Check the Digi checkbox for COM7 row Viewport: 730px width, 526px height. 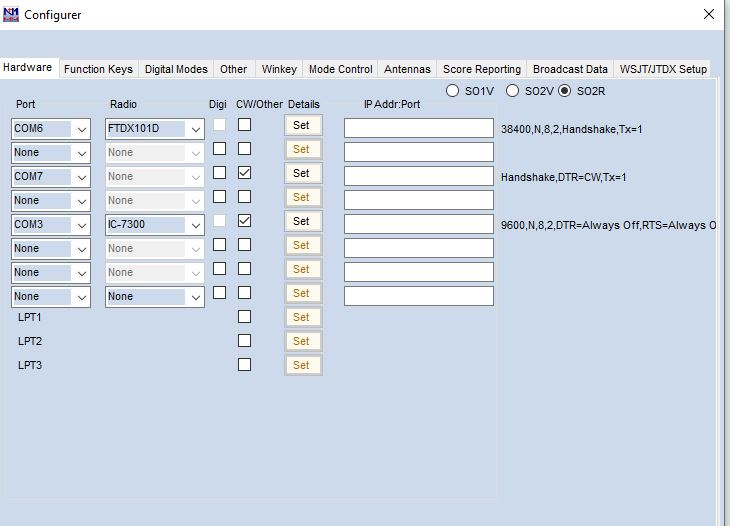(219, 173)
